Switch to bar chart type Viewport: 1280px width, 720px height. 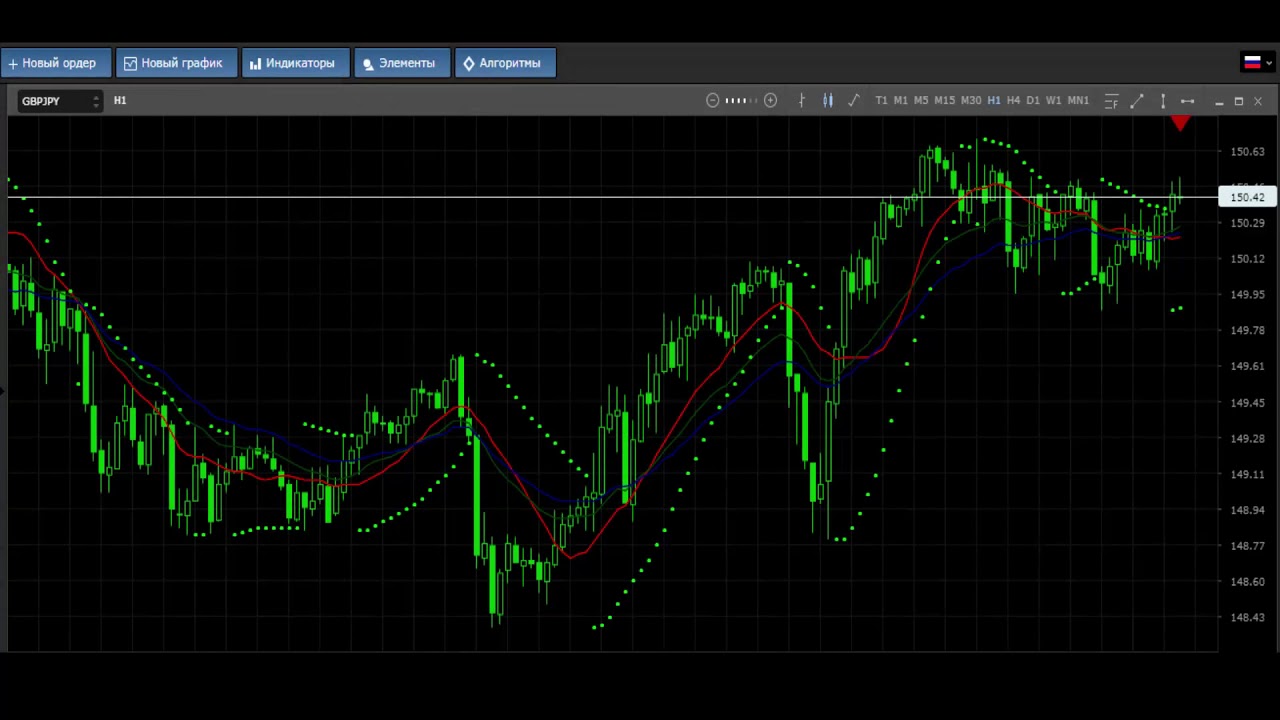(802, 101)
